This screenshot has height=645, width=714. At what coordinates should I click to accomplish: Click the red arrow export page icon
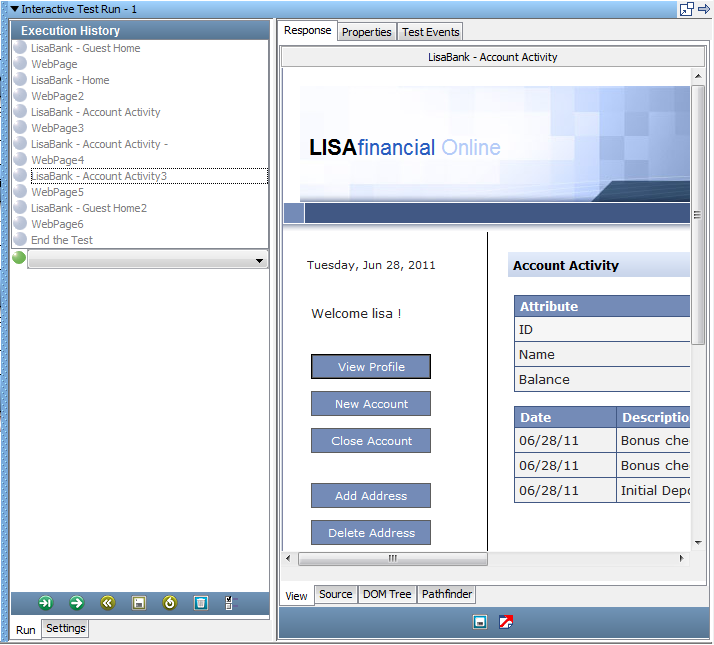tap(506, 622)
